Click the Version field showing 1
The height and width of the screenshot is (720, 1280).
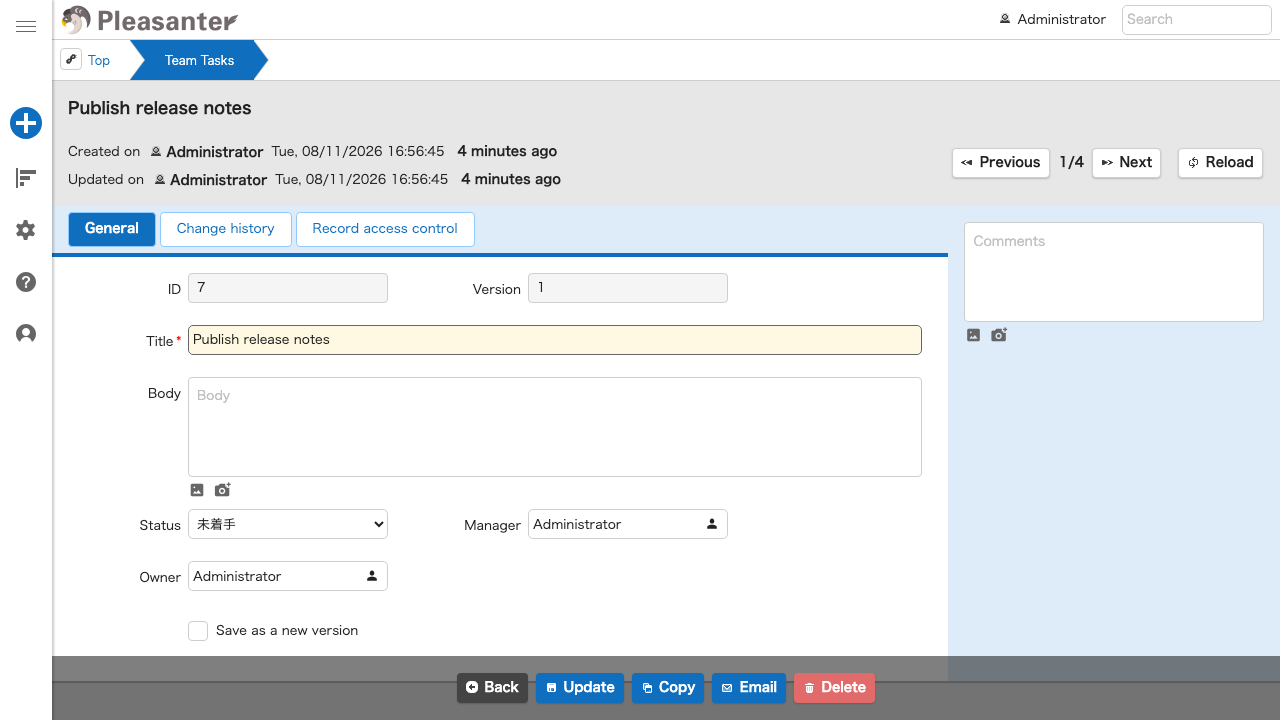[628, 288]
